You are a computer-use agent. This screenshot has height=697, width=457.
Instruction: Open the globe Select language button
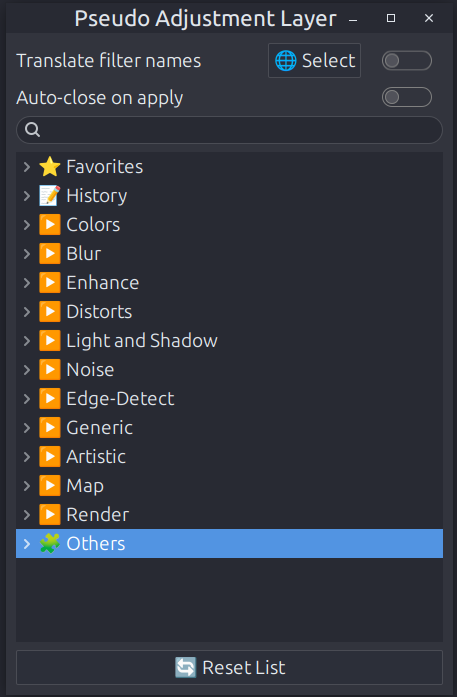point(314,60)
